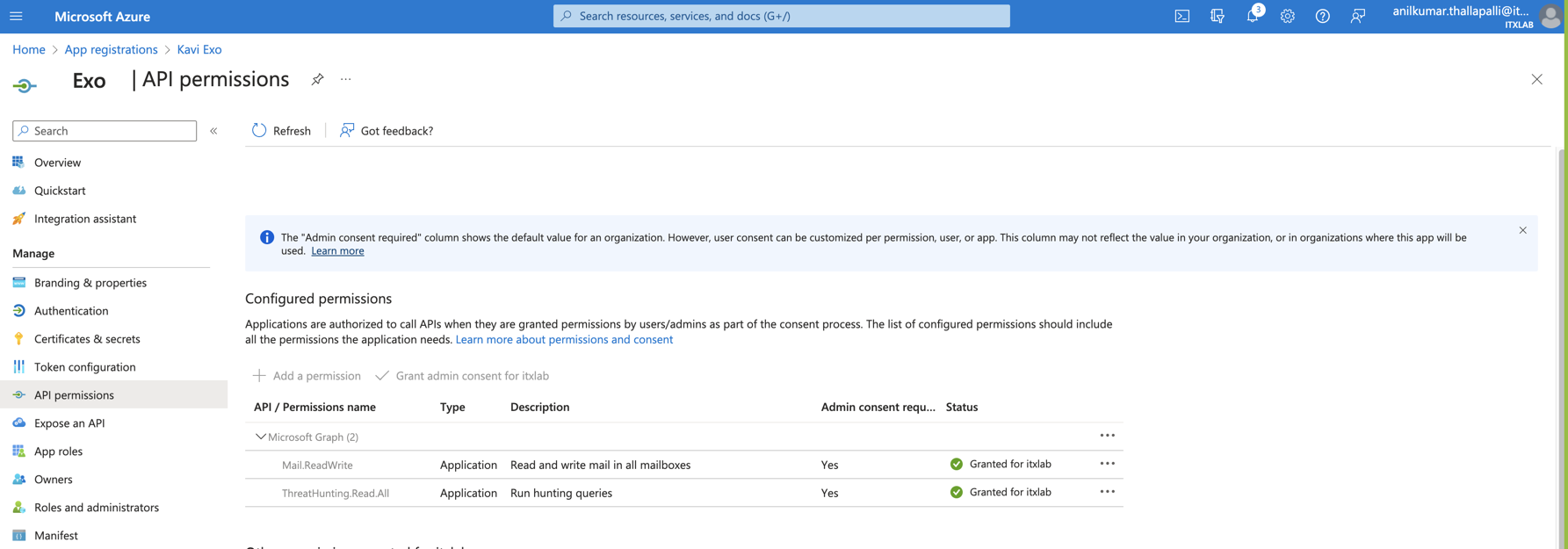Click the Exo app registration icon
This screenshot has height=549, width=1568.
pyautogui.click(x=25, y=85)
